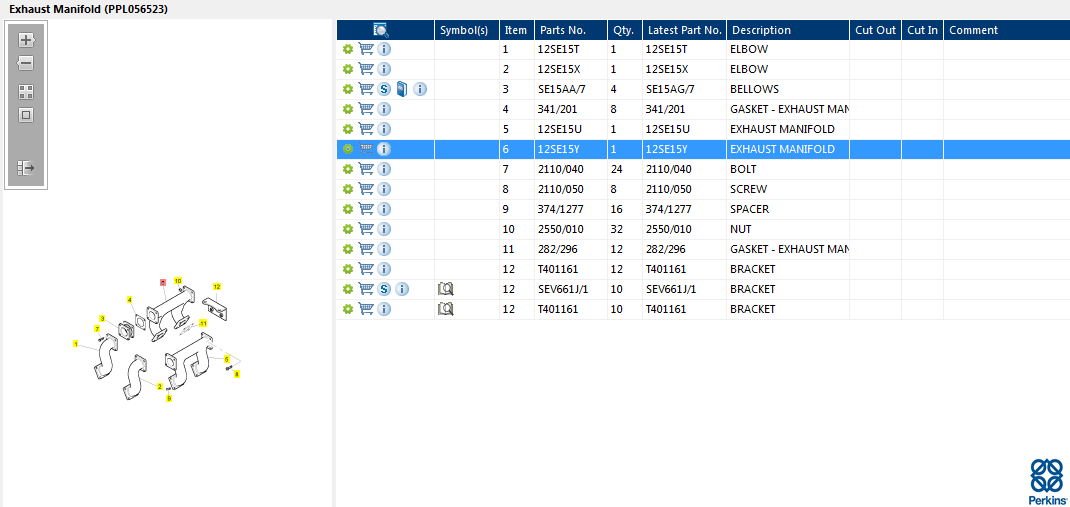The height and width of the screenshot is (507, 1070).
Task: Click the green gear for 12SE15X elbow
Action: 348,69
